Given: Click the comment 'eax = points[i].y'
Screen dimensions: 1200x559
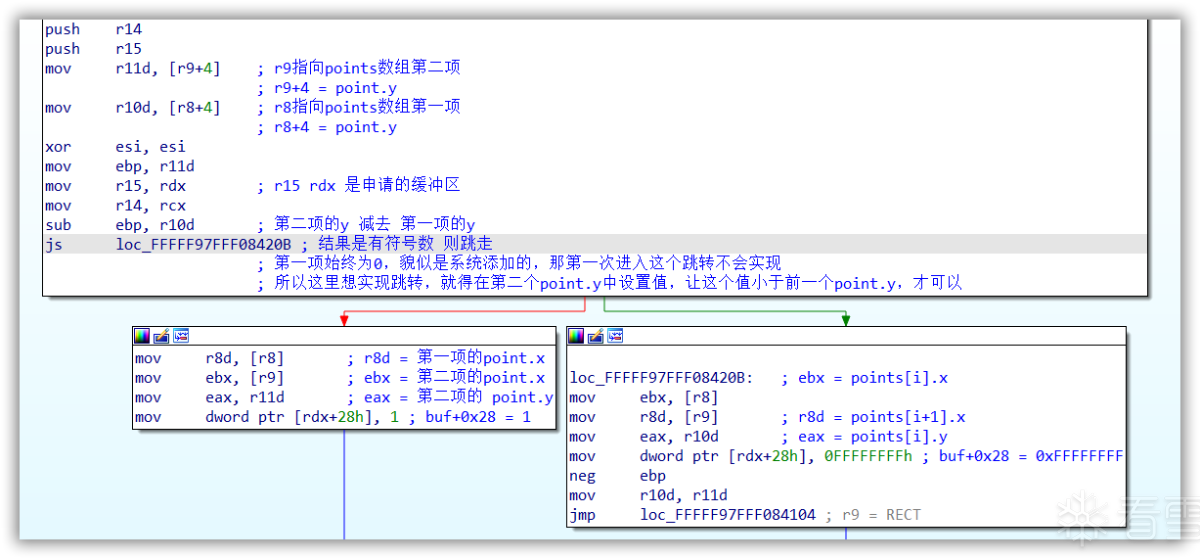Looking at the screenshot, I should [864, 436].
